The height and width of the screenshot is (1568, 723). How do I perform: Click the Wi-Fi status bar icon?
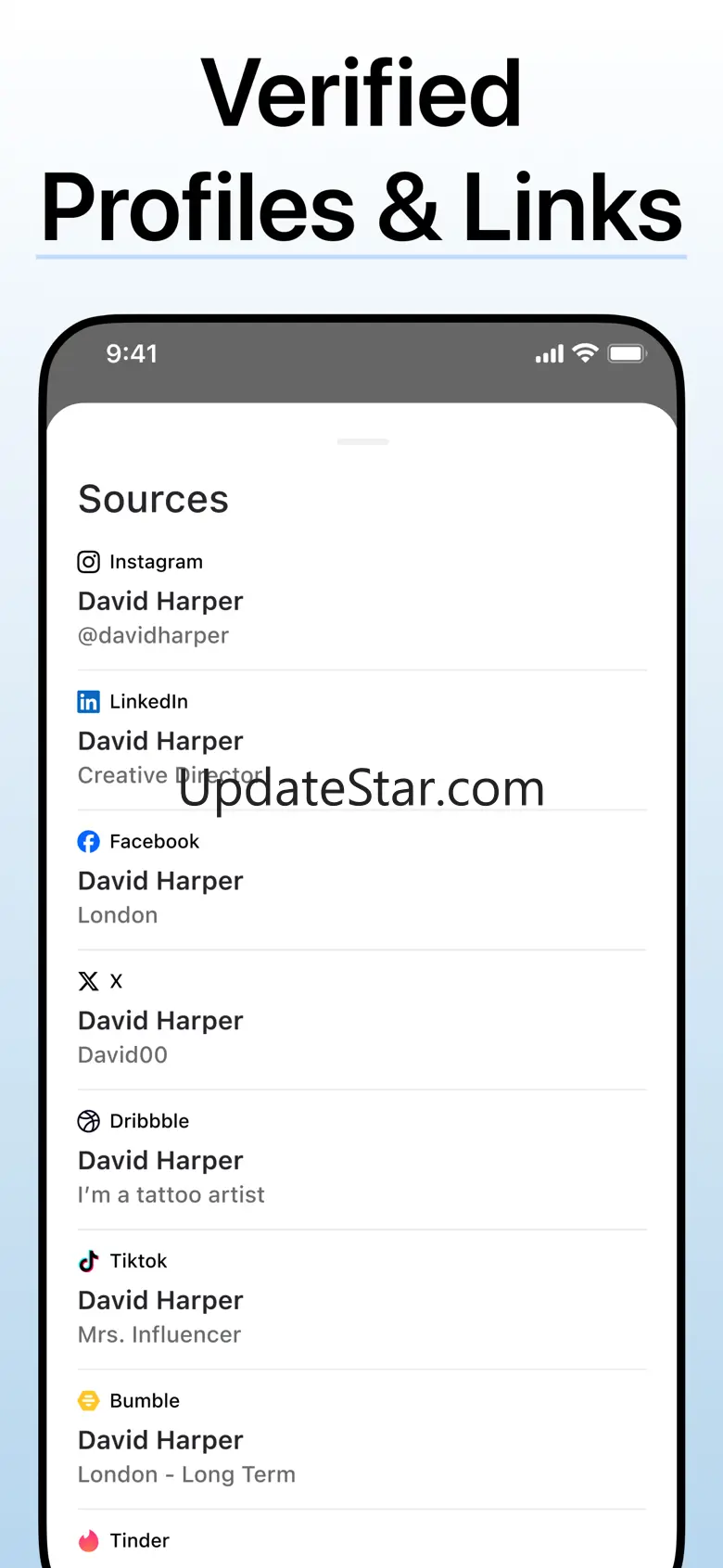coord(585,353)
